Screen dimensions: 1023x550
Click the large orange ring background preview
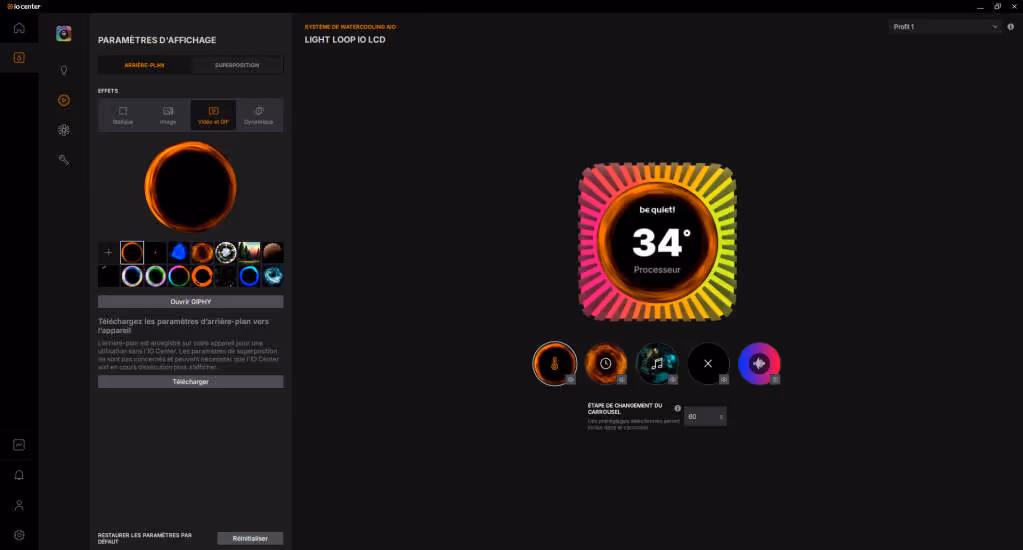click(191, 187)
